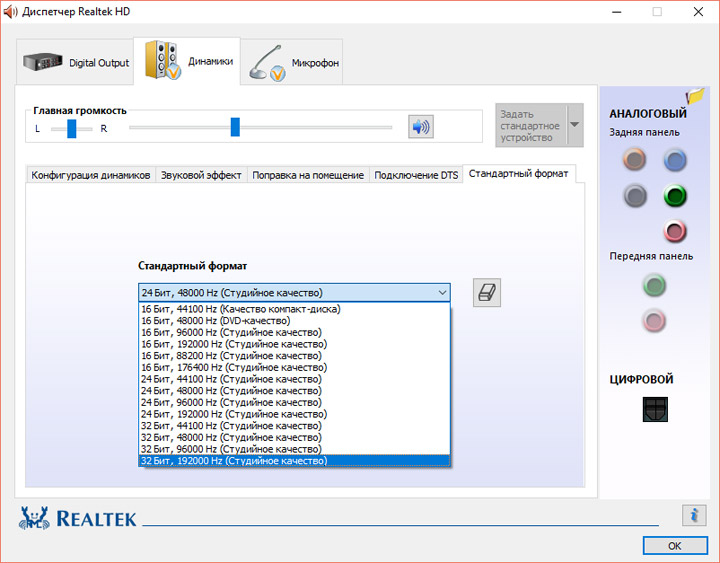The image size is (720, 563).
Task: Click Задать стандартное устройство button
Action: coord(531,125)
